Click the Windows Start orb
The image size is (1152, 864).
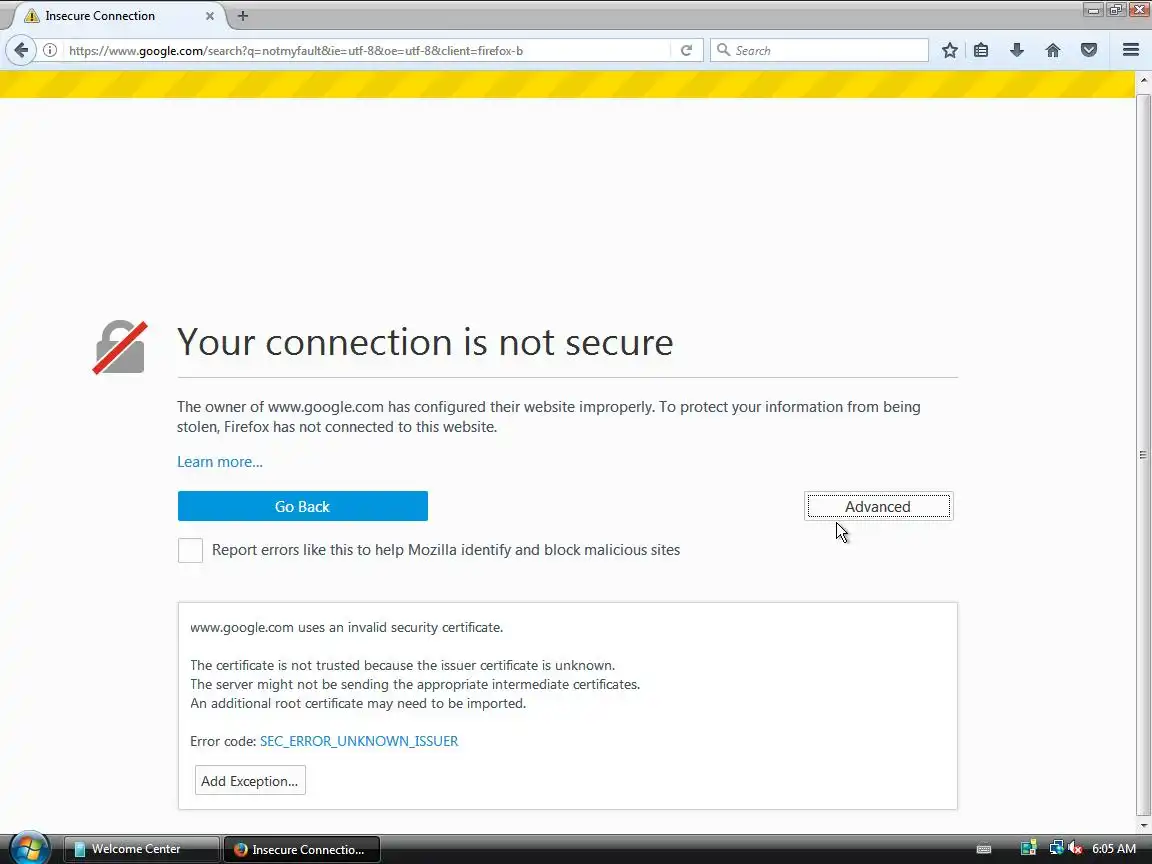click(29, 849)
